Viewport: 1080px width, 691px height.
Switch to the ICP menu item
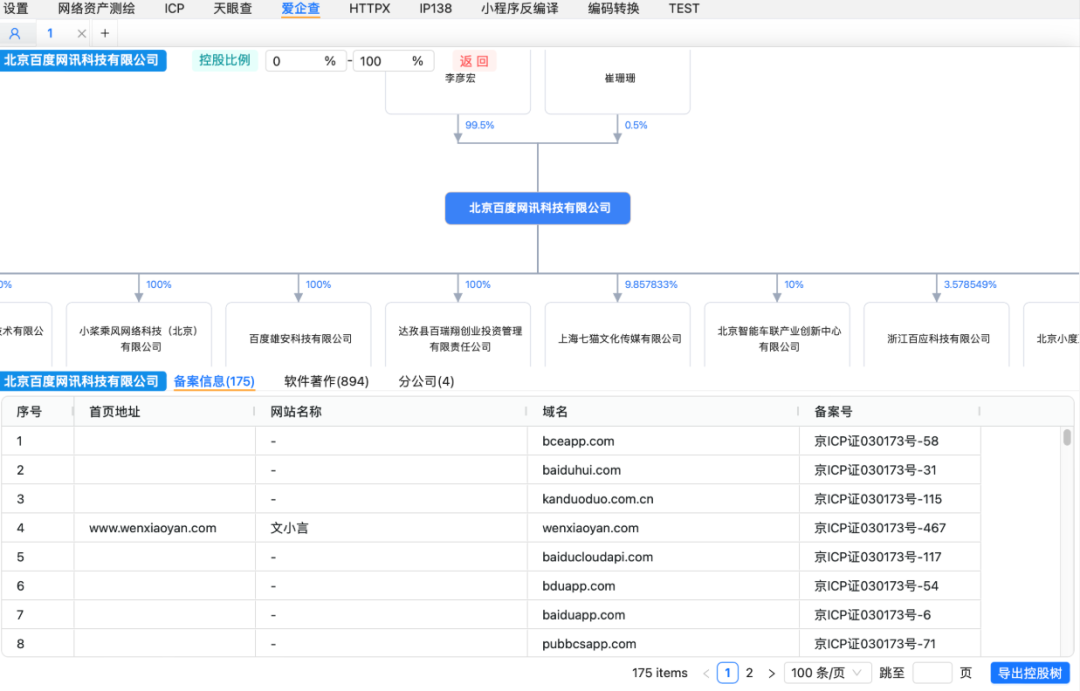pyautogui.click(x=174, y=9)
